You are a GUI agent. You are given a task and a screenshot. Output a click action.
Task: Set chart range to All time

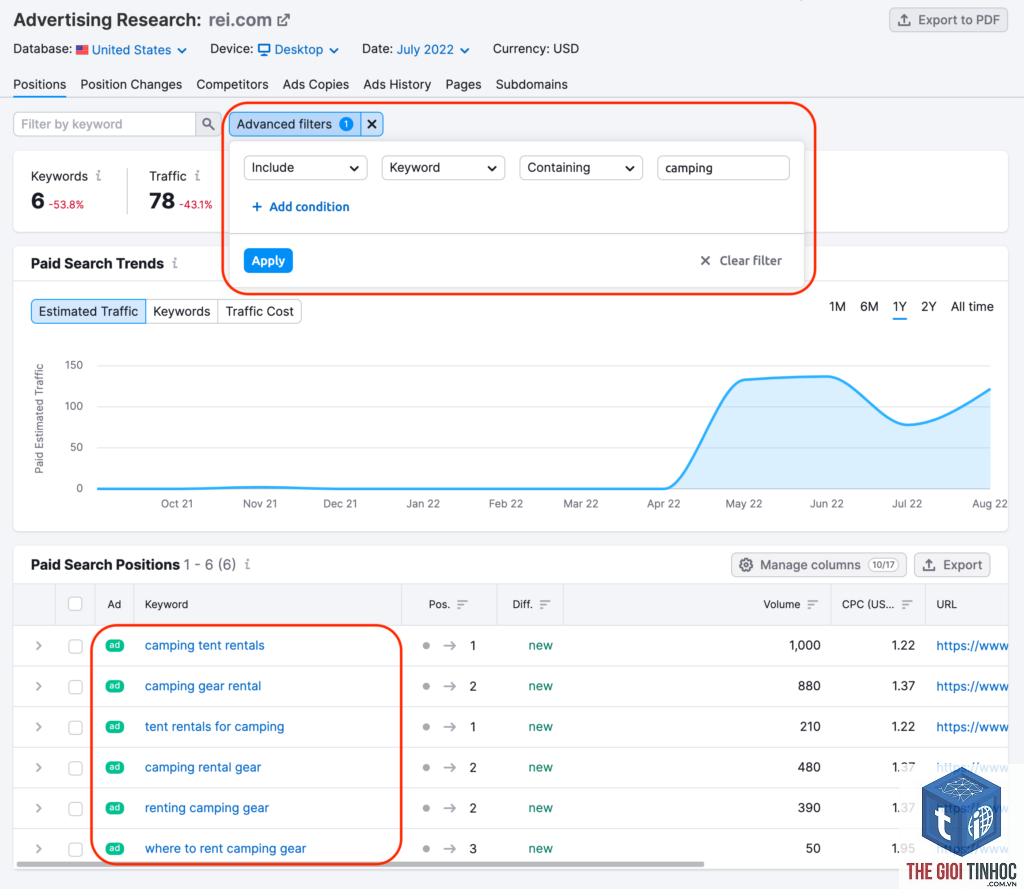click(972, 306)
